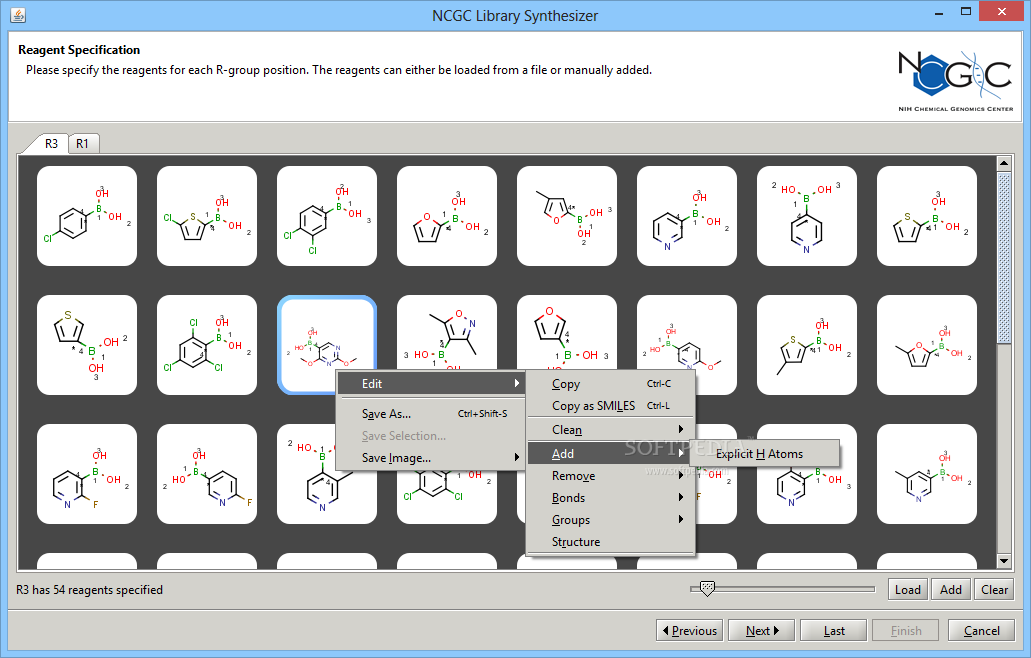Expand the Clean submenu
1031x658 pixels.
click(610, 430)
